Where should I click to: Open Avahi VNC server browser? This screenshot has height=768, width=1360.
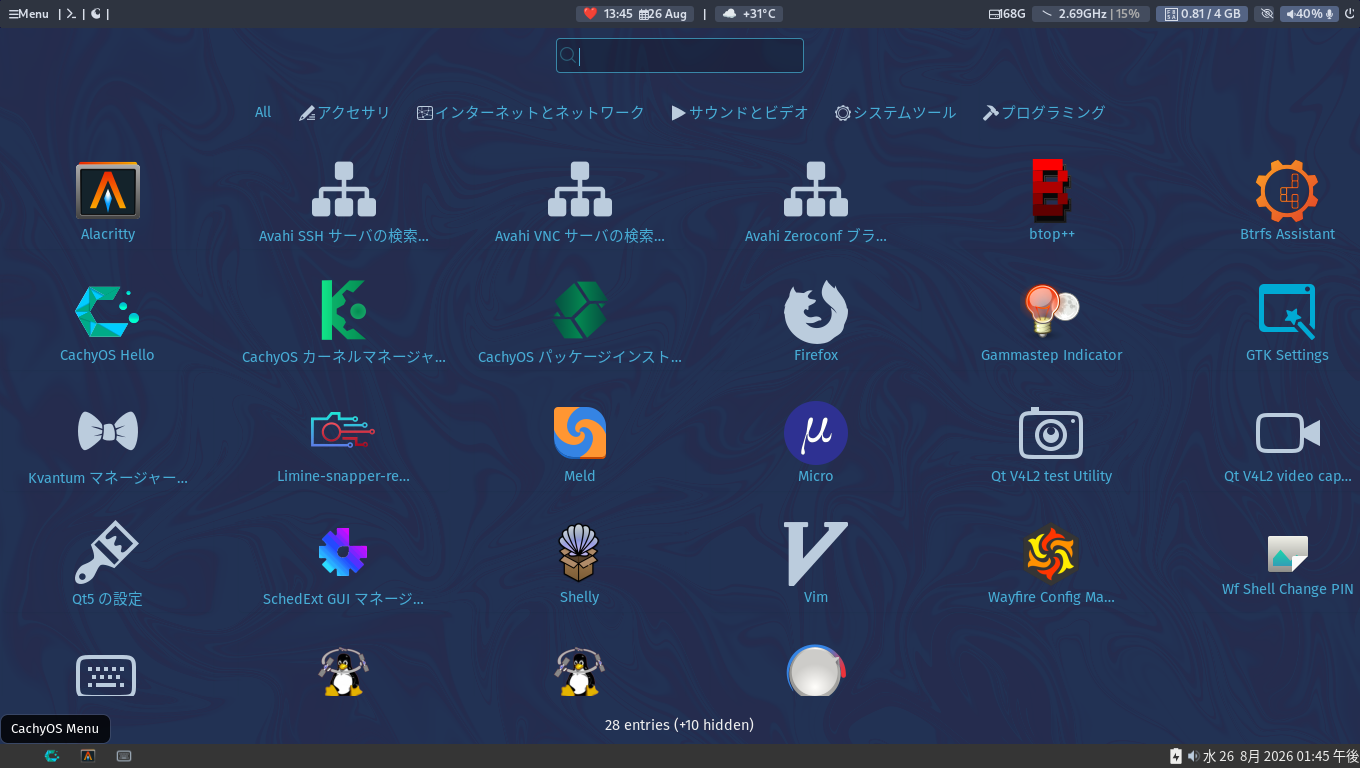pos(580,202)
